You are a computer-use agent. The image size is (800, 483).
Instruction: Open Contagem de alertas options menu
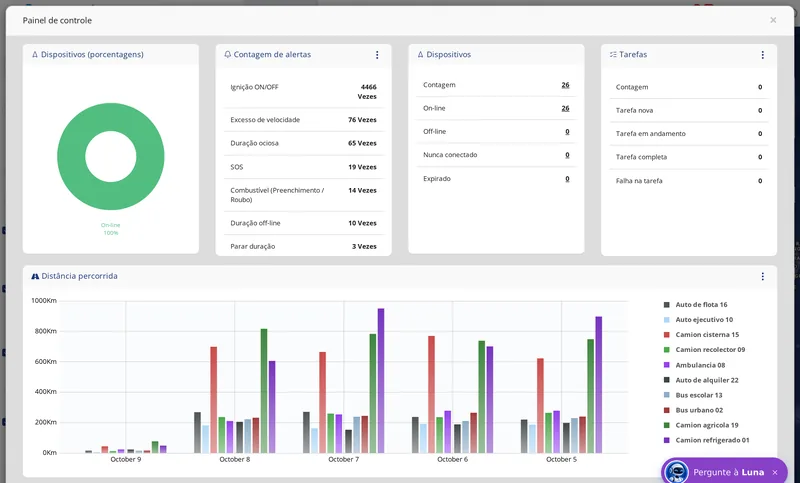coord(377,55)
